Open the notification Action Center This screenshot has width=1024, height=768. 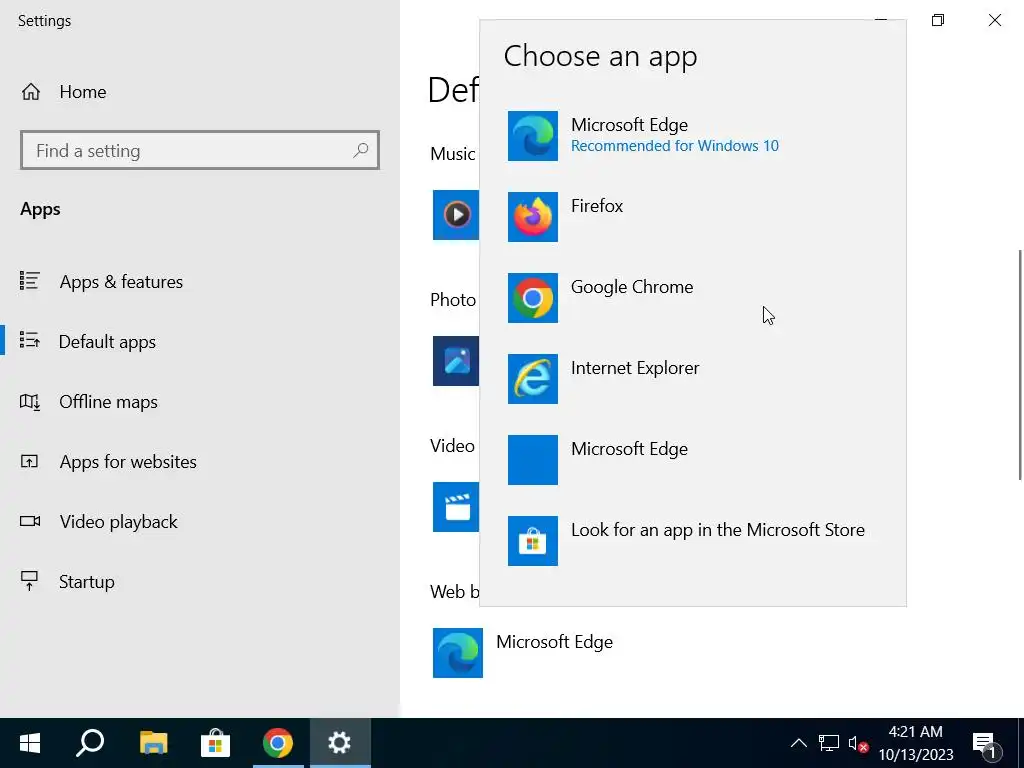click(x=985, y=744)
